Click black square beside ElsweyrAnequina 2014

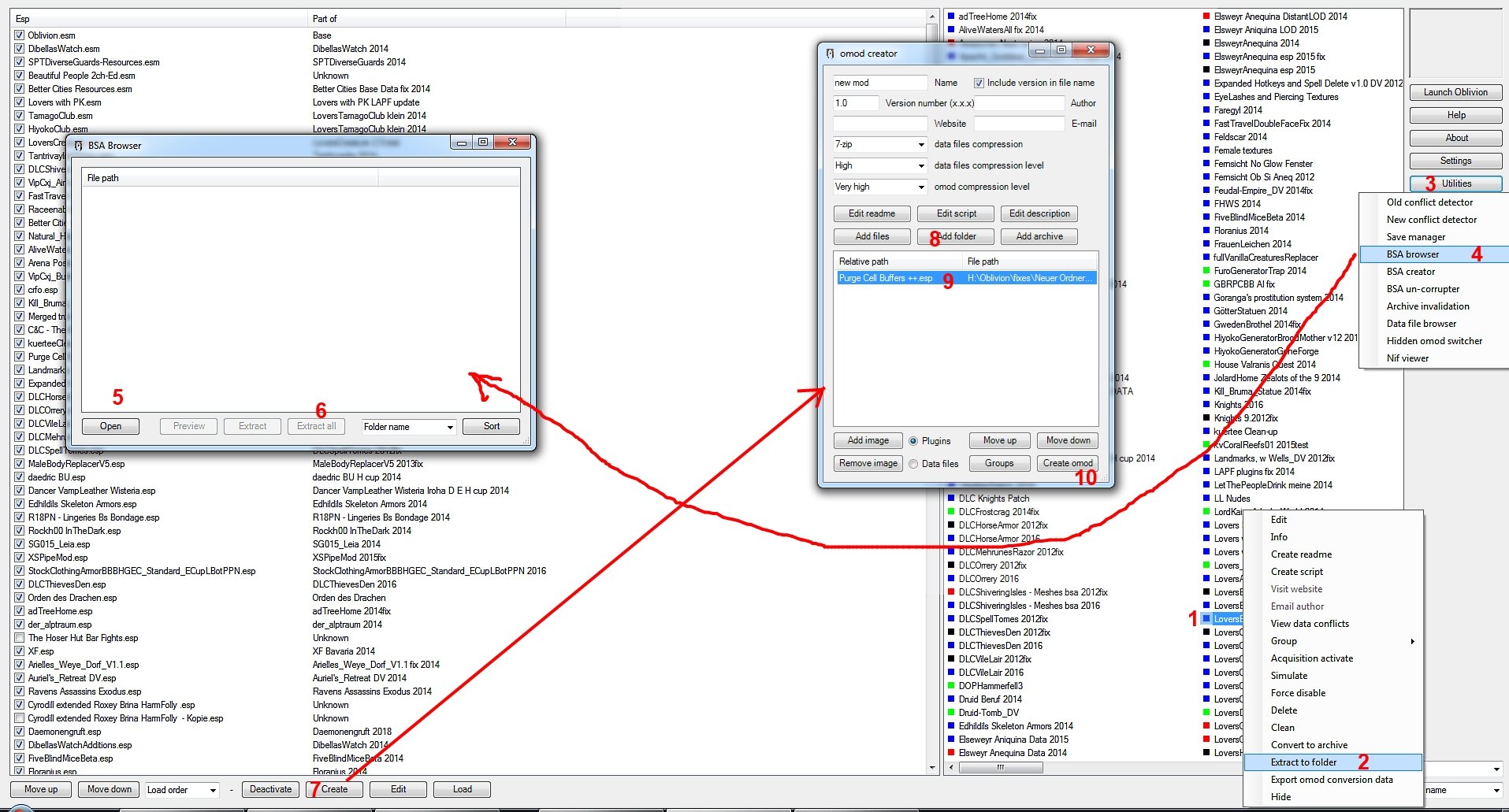(x=1206, y=43)
